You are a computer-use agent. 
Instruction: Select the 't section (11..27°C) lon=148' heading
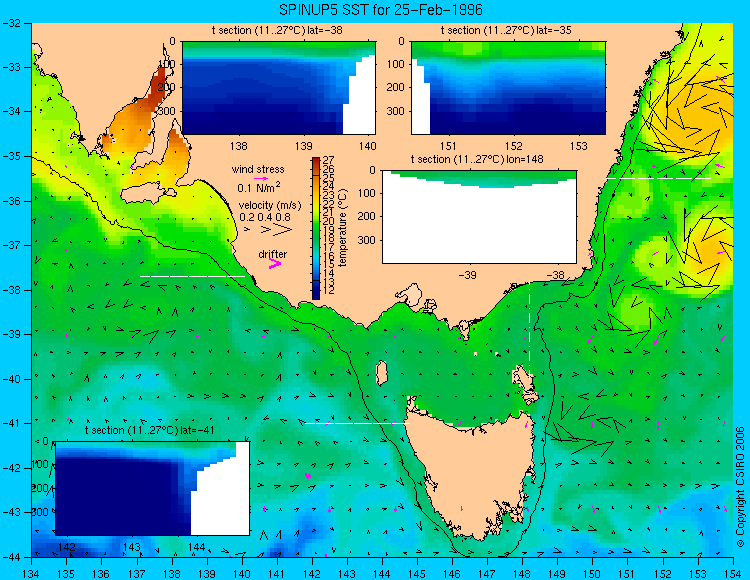click(x=477, y=159)
